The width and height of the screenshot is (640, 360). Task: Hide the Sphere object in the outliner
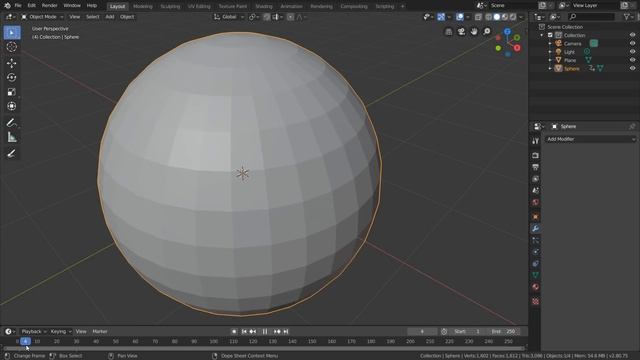coord(632,69)
